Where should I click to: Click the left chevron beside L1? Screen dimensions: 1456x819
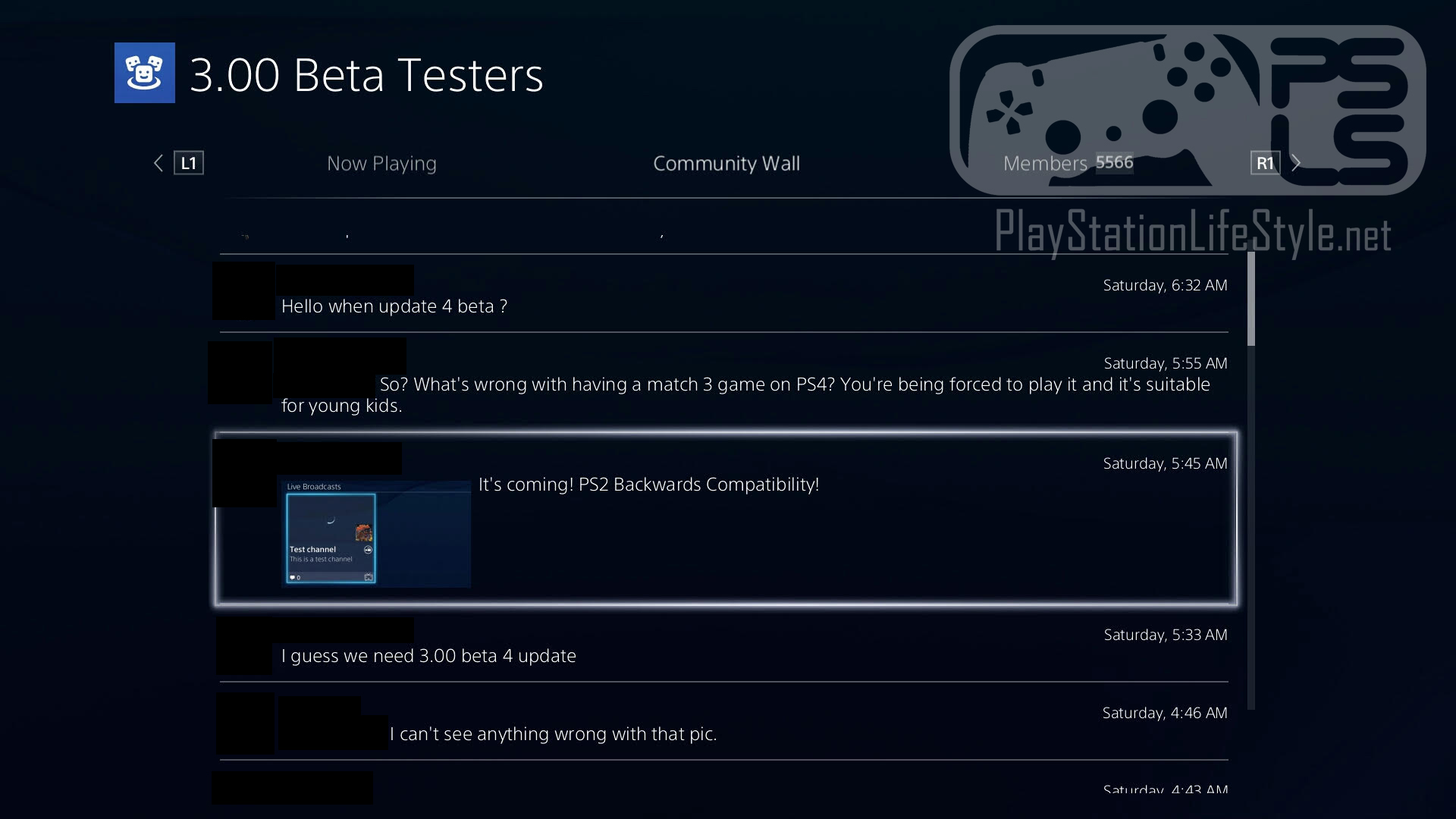pos(158,163)
